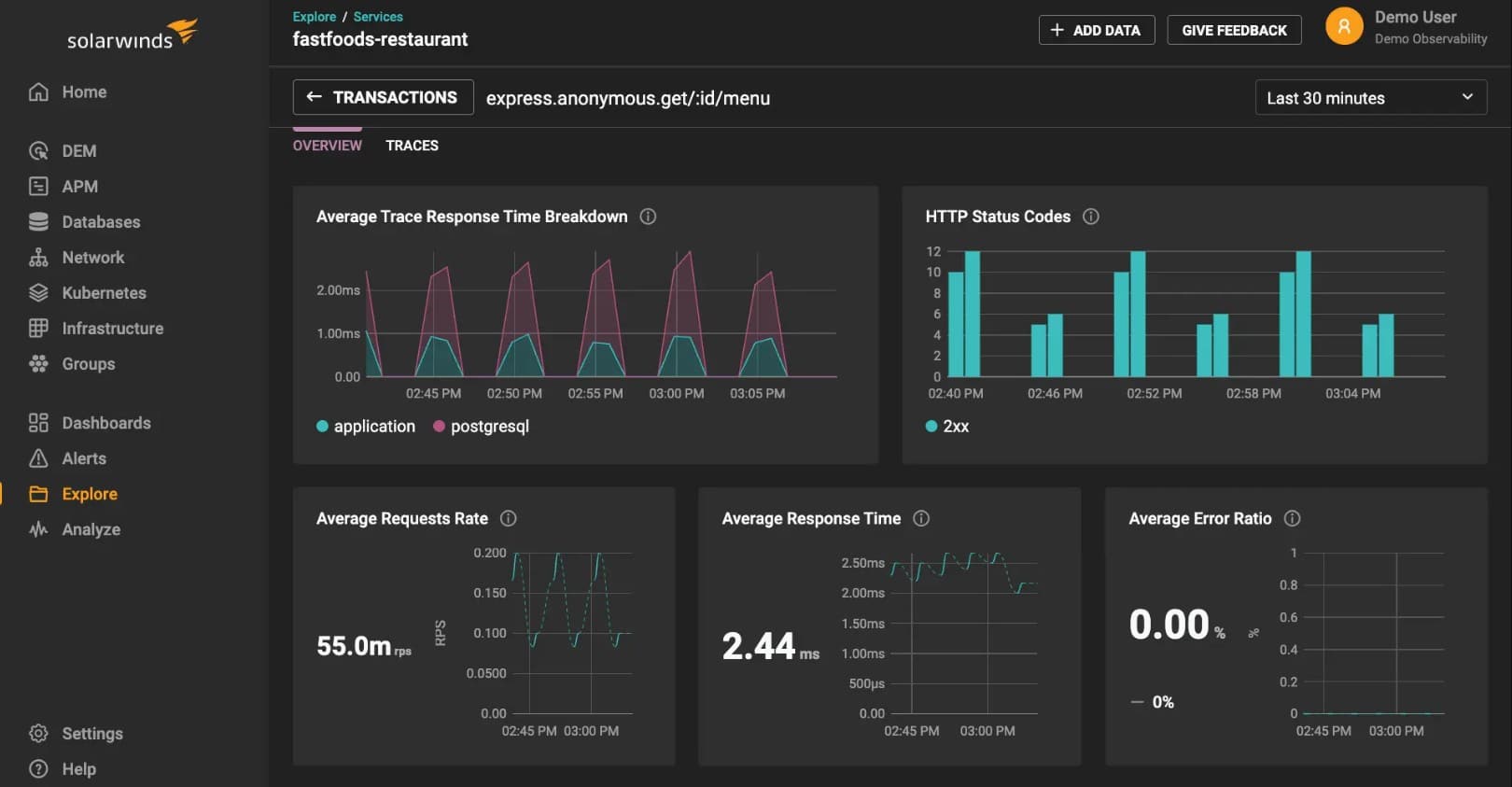The height and width of the screenshot is (787, 1512).
Task: Click the 0% change indicator
Action: pyautogui.click(x=1153, y=702)
